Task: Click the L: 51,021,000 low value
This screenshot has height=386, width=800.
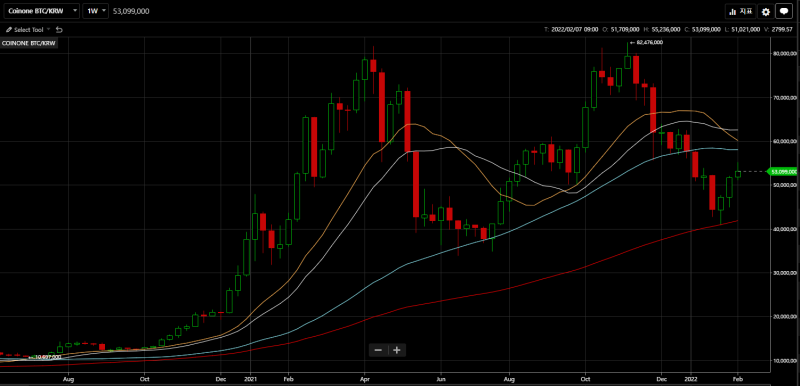Action: click(x=743, y=30)
